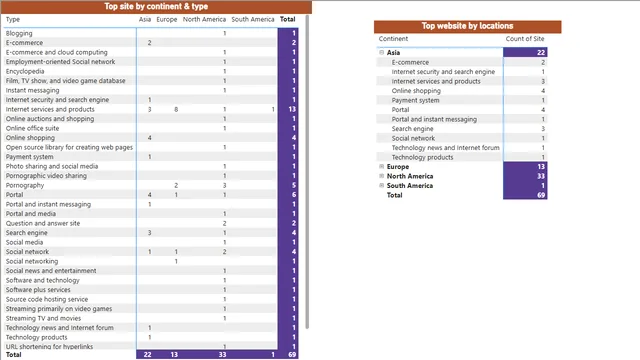Click the Europe column header in matrix
Viewport: 640px width, 360px height.
click(167, 19)
